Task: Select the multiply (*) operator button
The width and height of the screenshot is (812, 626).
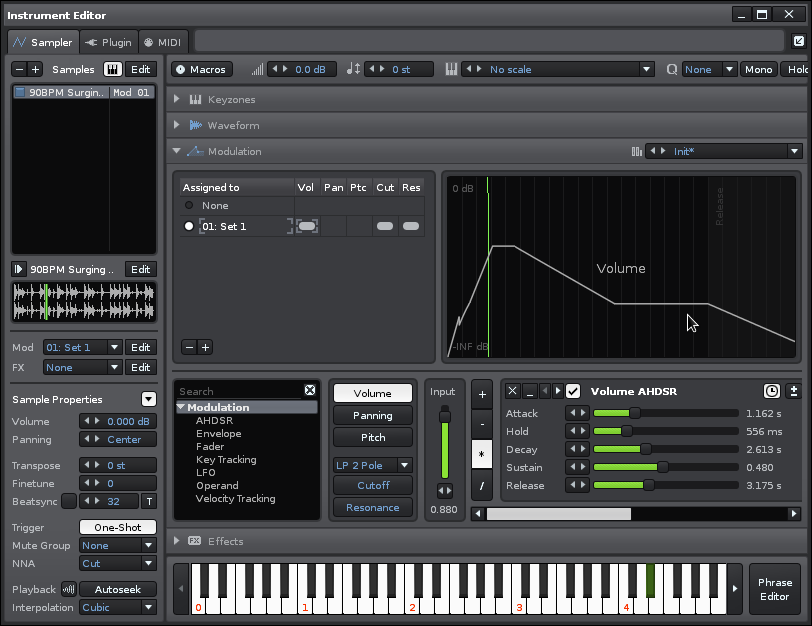Action: tap(481, 453)
